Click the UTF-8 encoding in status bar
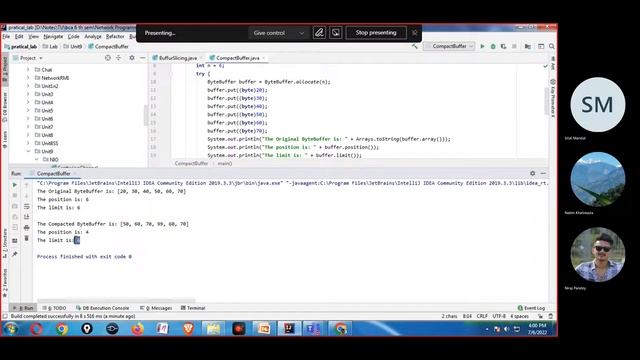The image size is (640, 360). pos(499,316)
